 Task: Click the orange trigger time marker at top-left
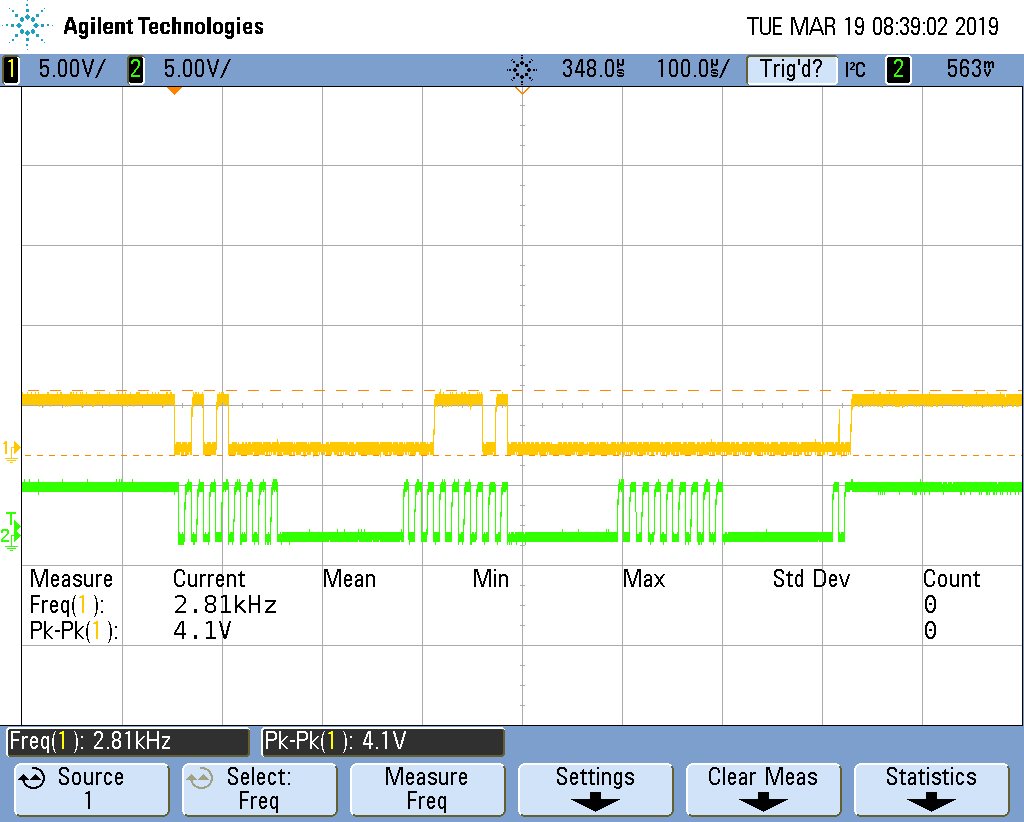pyautogui.click(x=174, y=91)
